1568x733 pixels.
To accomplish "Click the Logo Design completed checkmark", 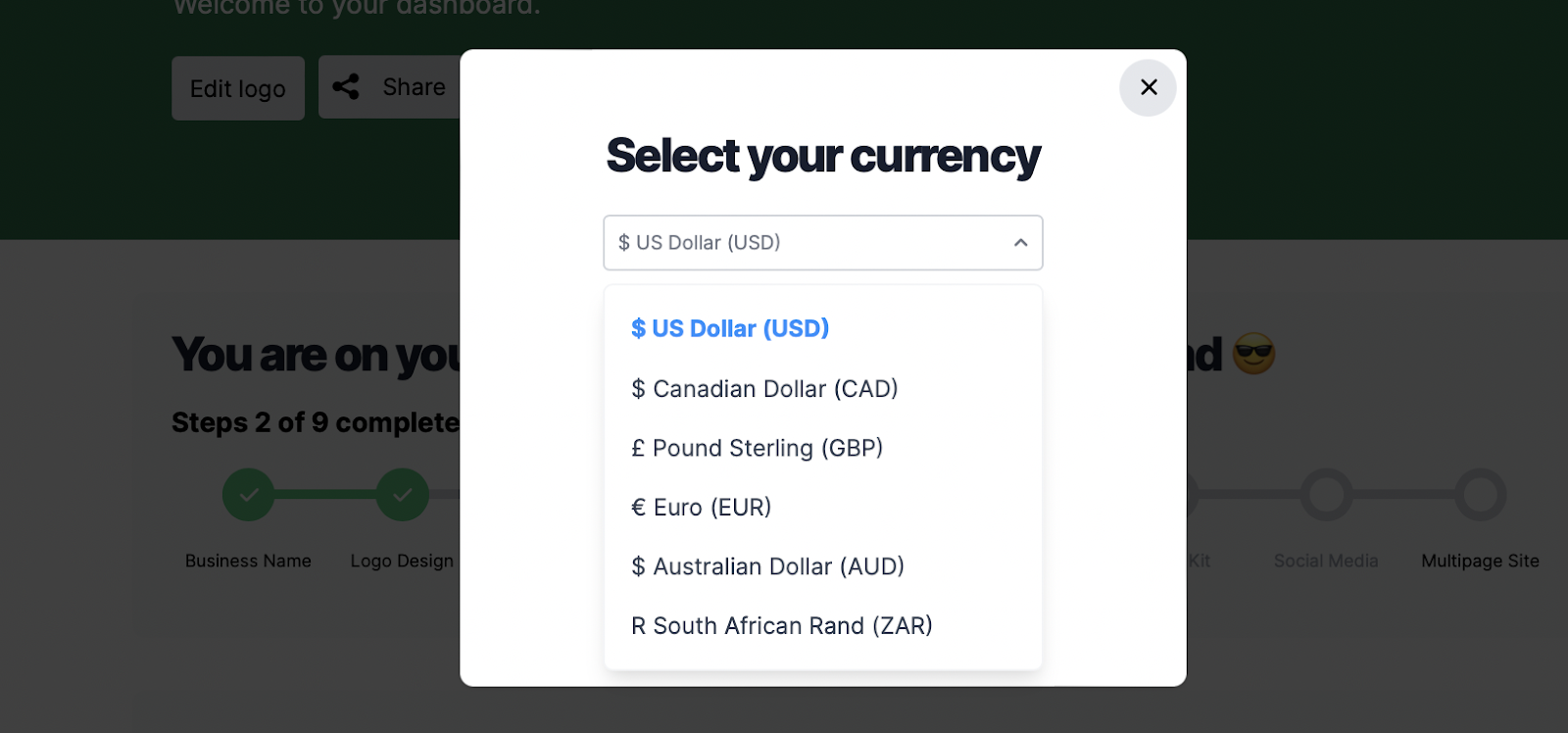I will (x=402, y=495).
